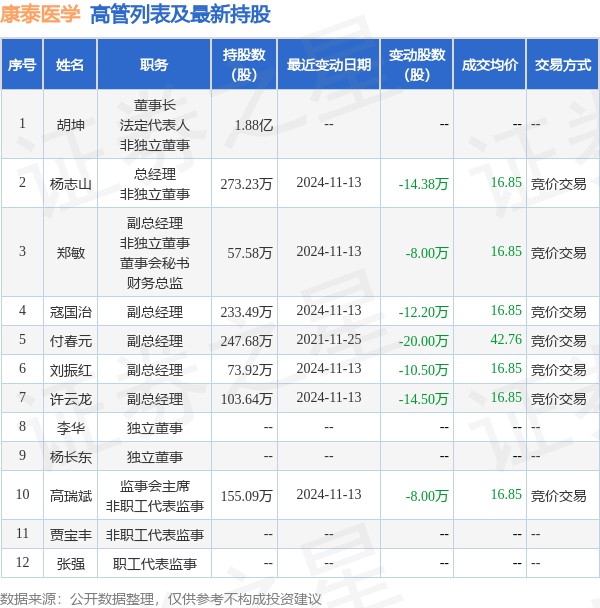Click 独立董事 in 杨长东's row
600x608 pixels.
pos(154,457)
